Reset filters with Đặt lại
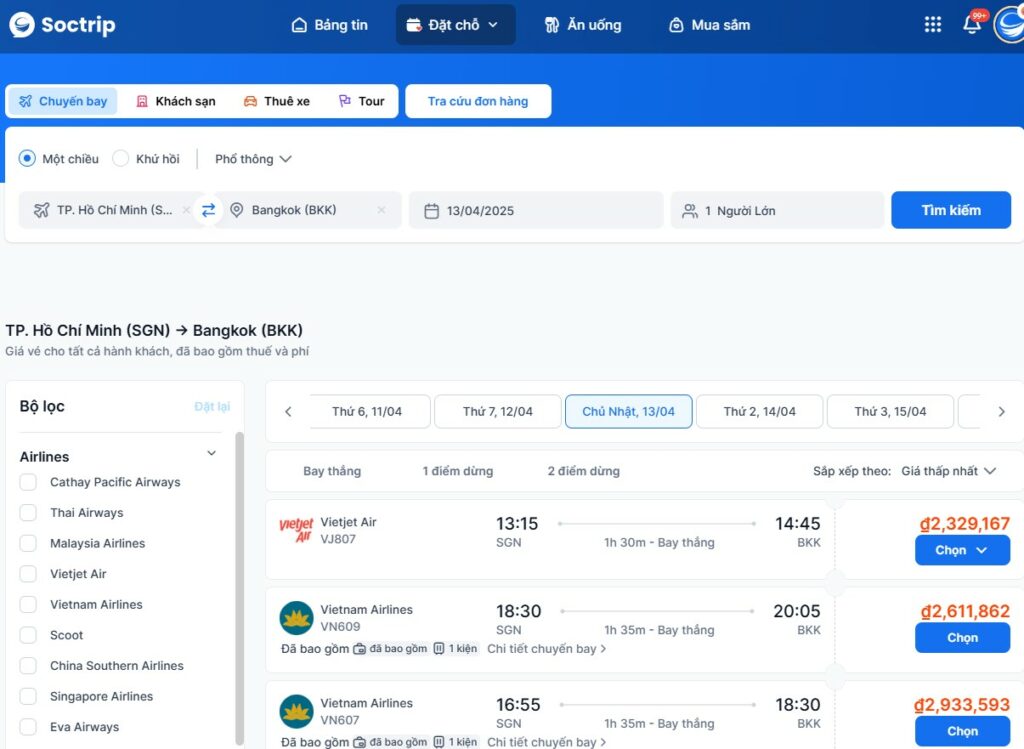The image size is (1024, 749). pyautogui.click(x=212, y=407)
